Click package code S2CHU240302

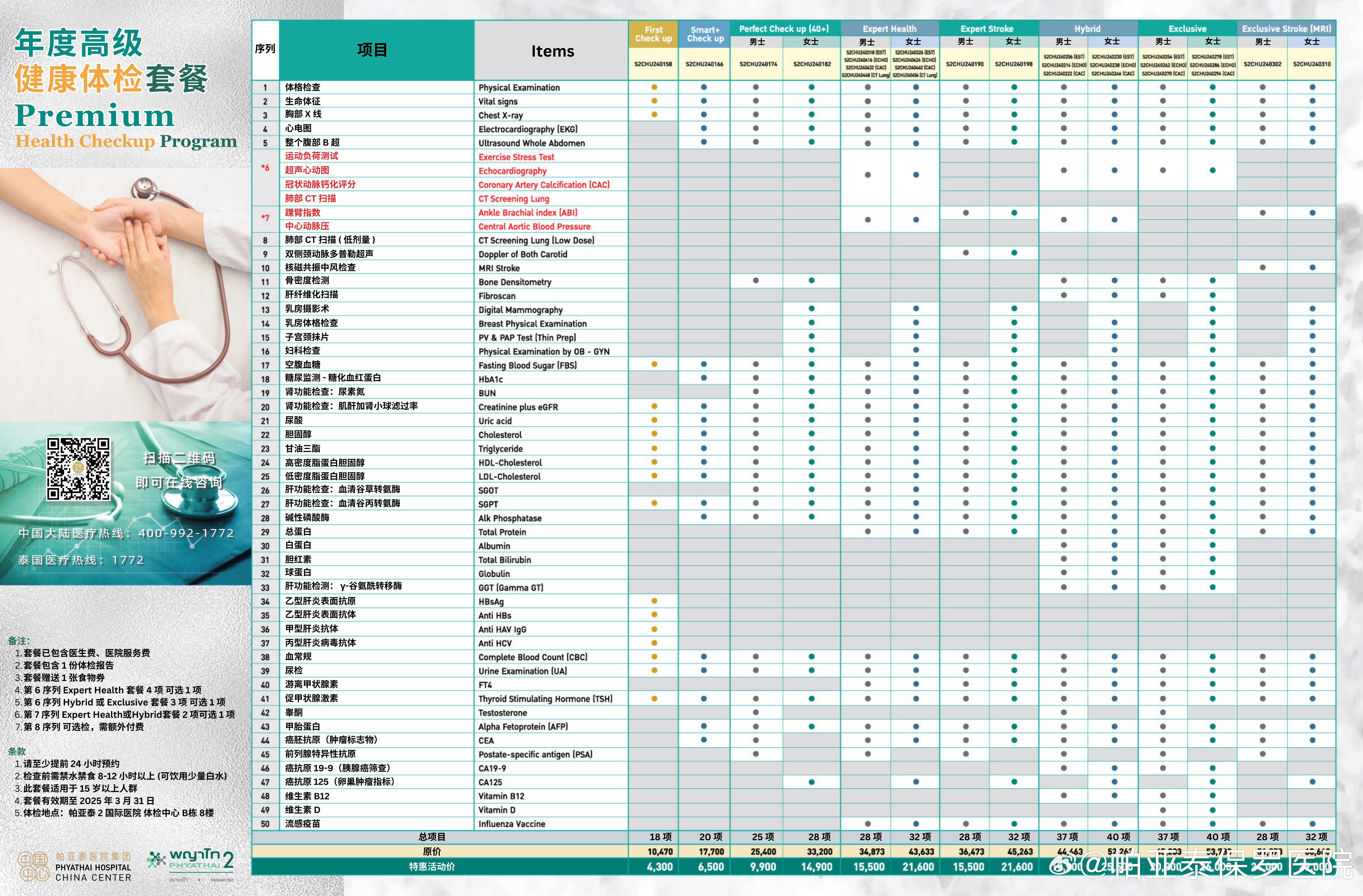pos(1262,64)
